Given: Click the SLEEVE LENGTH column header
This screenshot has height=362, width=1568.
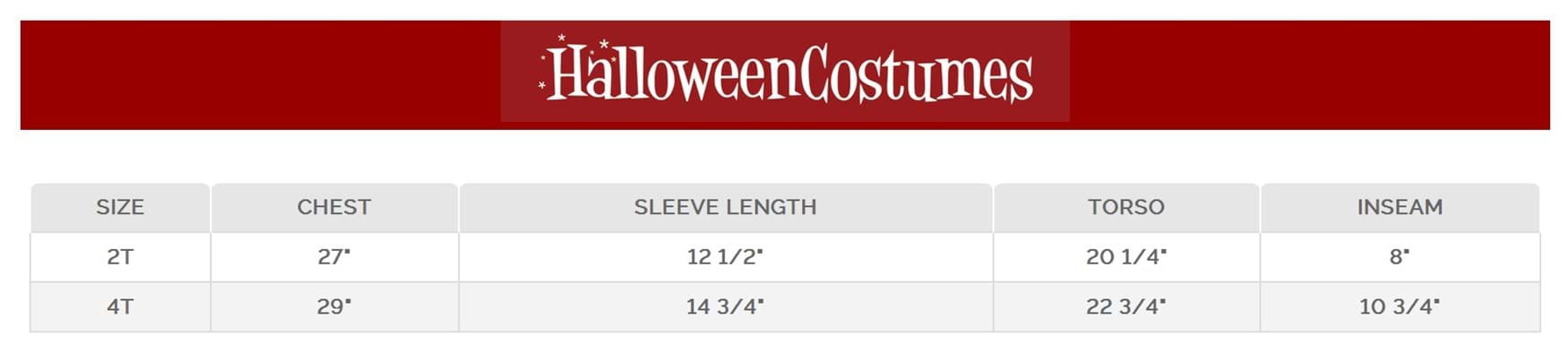Looking at the screenshot, I should tap(726, 207).
